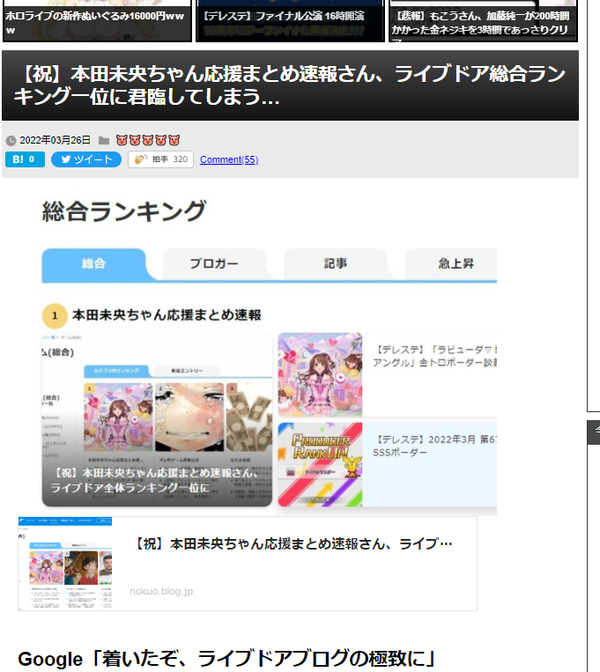Click the nokuo.blog.jp domain text
Image resolution: width=600 pixels, height=672 pixels.
point(161,591)
